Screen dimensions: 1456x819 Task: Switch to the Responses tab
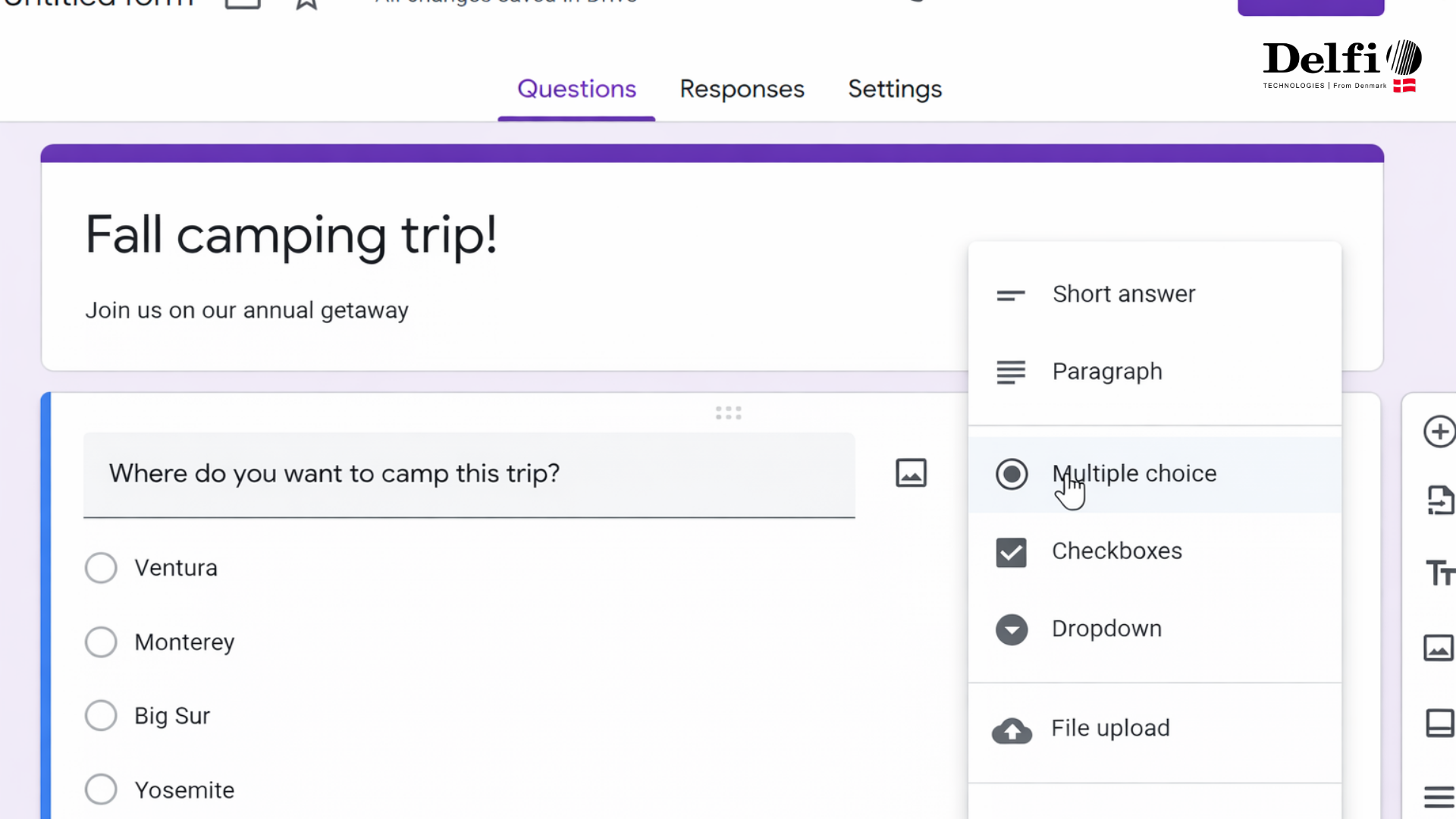coord(742,89)
